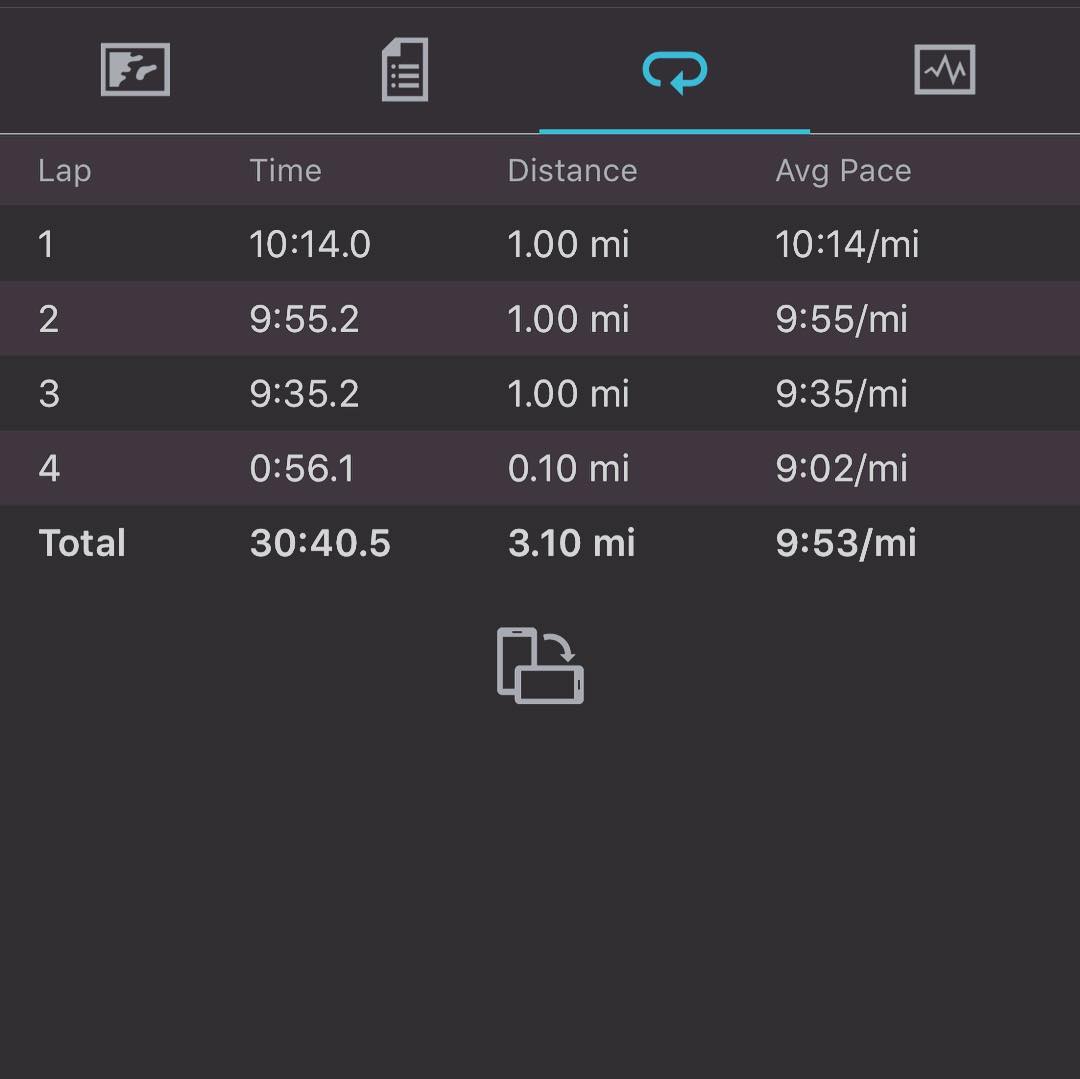Tap the Total row label

point(82,544)
